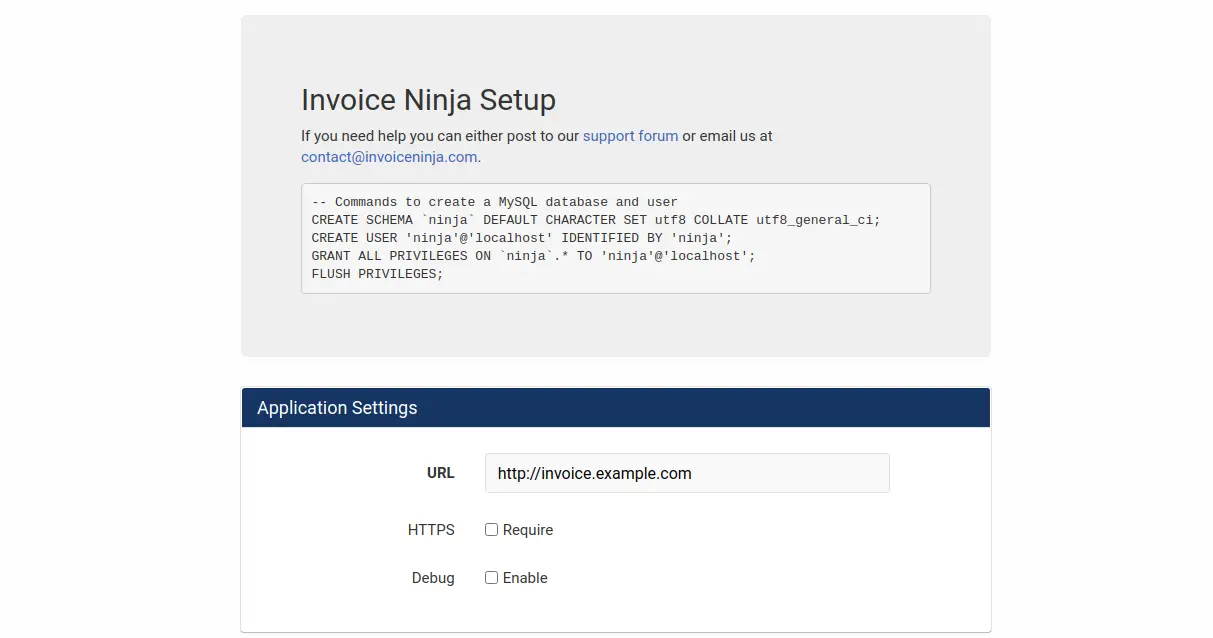Open the support forum link
The image size is (1213, 638).
[x=630, y=136]
